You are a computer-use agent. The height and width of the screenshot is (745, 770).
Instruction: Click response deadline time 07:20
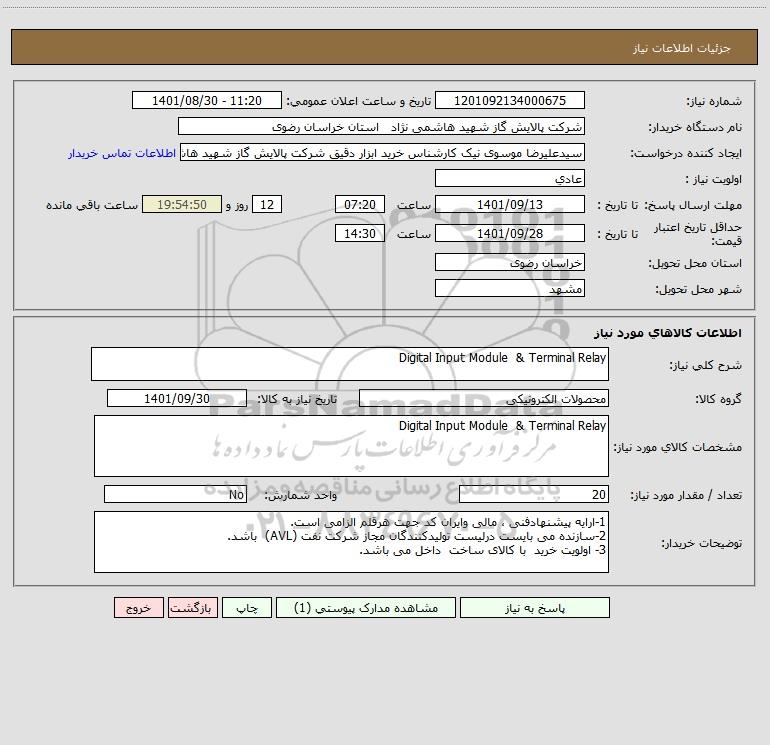pyautogui.click(x=360, y=204)
